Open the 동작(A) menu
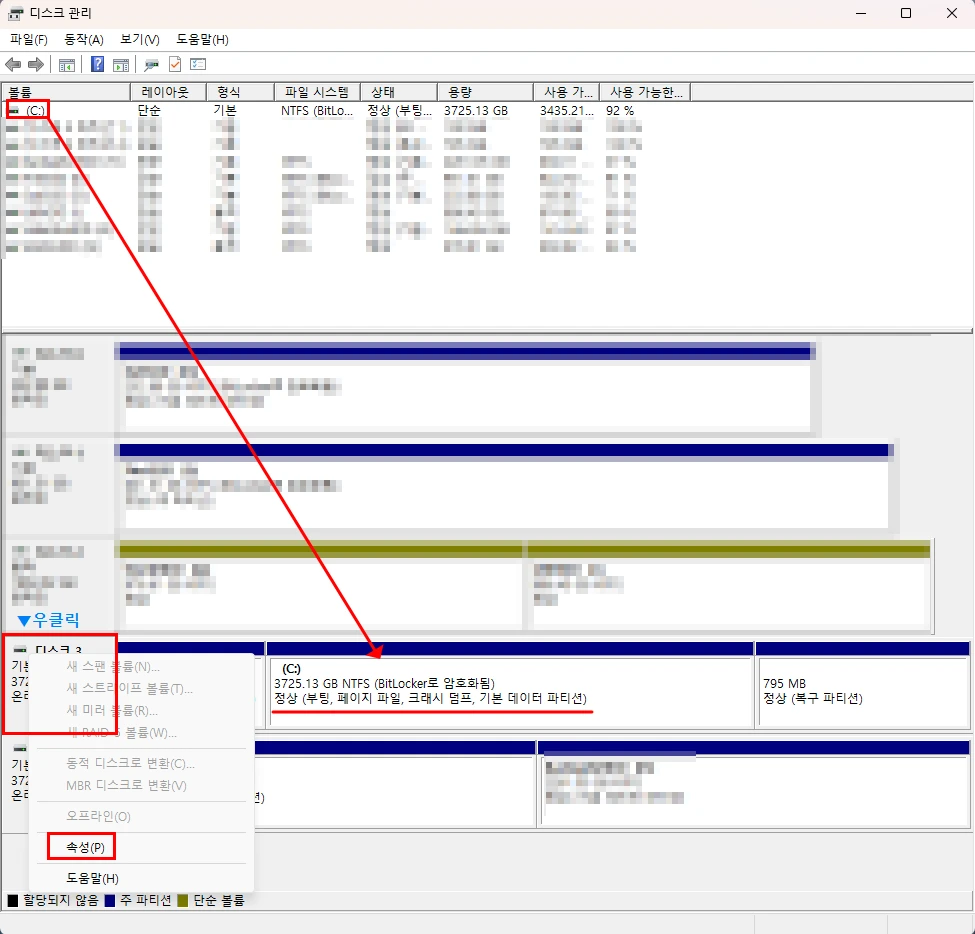 click(x=84, y=40)
